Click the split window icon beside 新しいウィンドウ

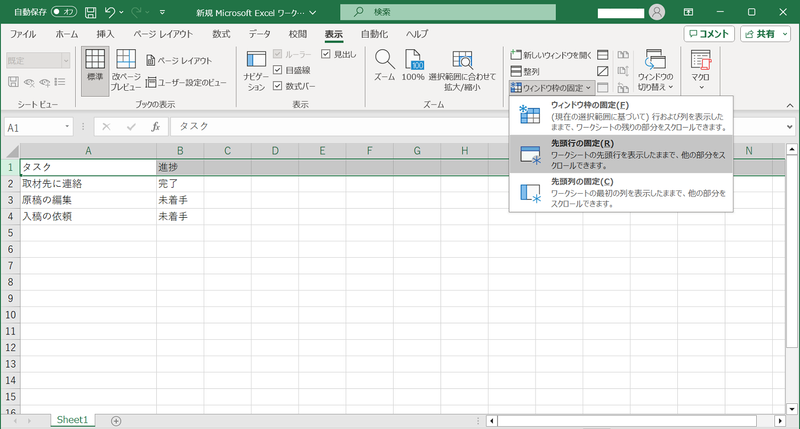pyautogui.click(x=603, y=55)
